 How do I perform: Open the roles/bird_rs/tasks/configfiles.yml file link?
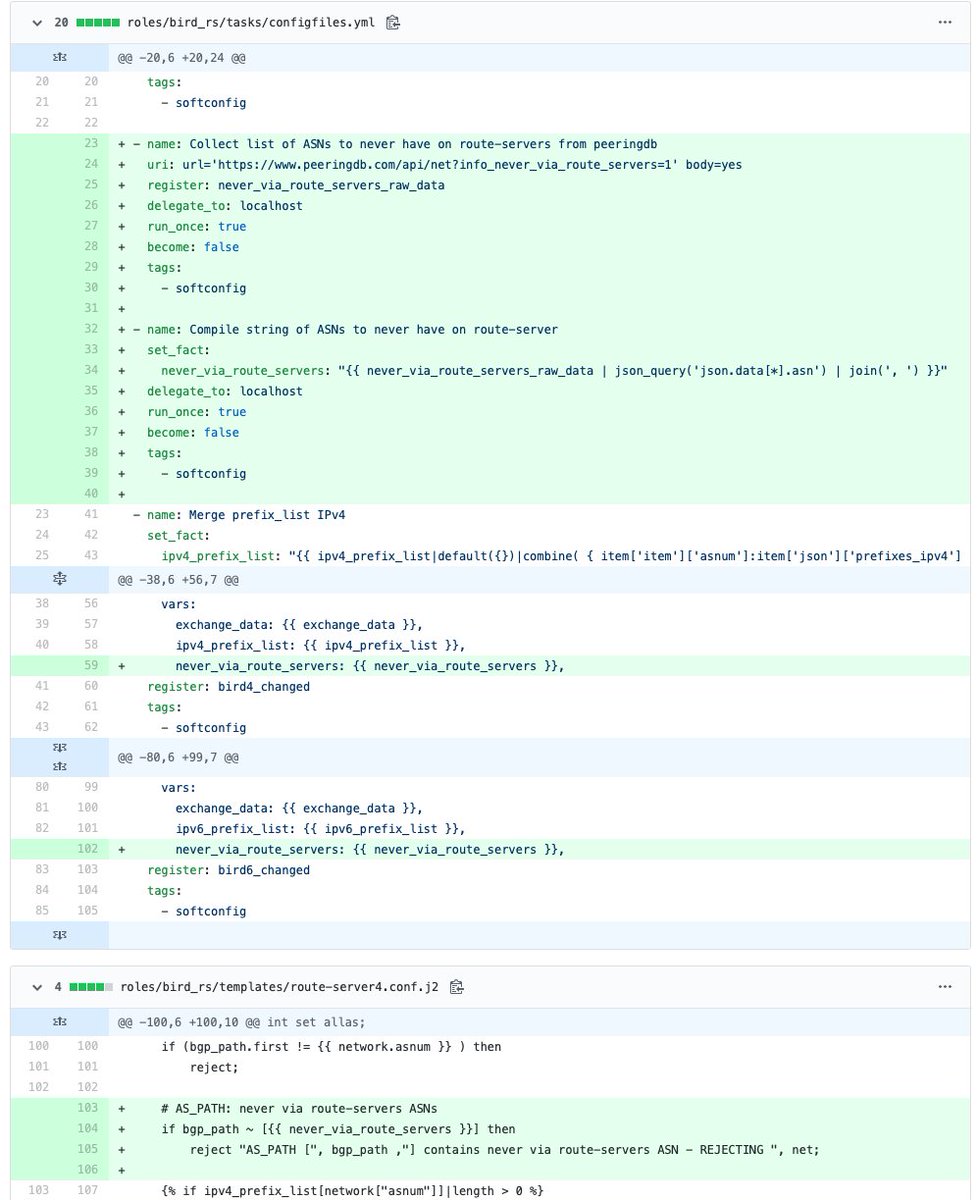pyautogui.click(x=251, y=22)
